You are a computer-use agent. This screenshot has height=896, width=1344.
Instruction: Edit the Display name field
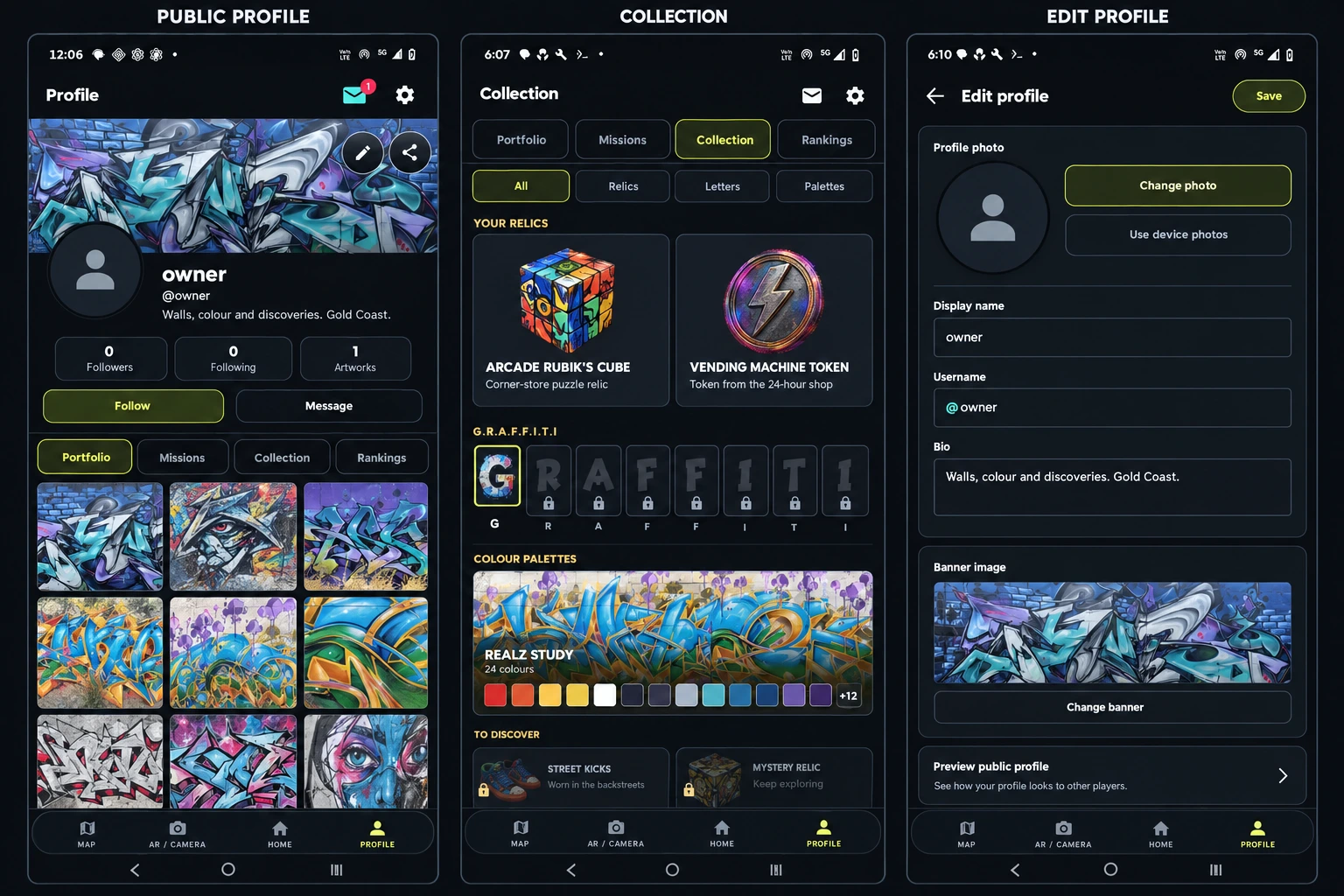point(1112,338)
